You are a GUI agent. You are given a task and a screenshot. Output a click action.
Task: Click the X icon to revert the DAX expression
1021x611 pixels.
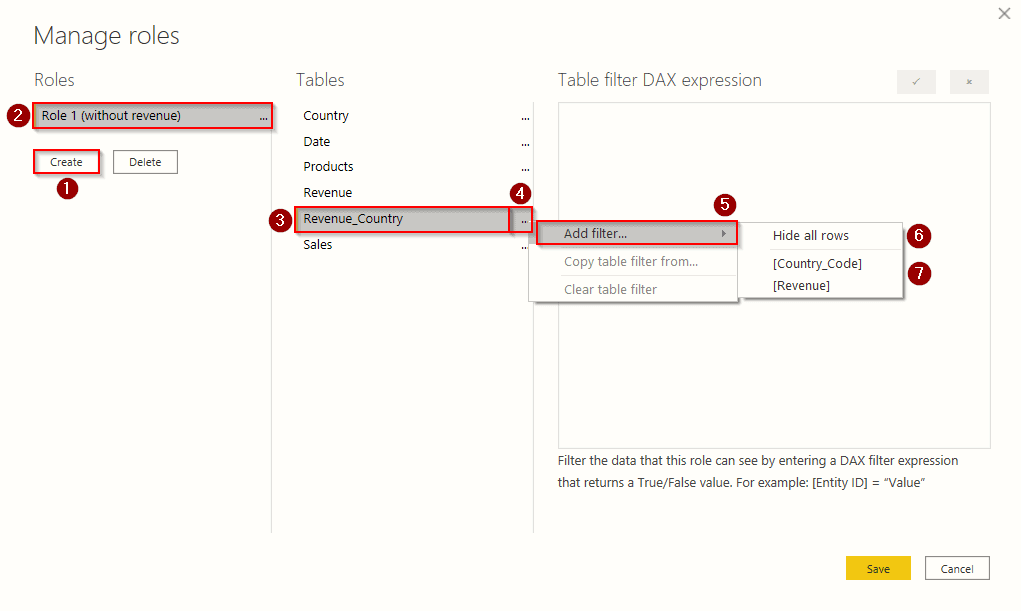coord(968,81)
